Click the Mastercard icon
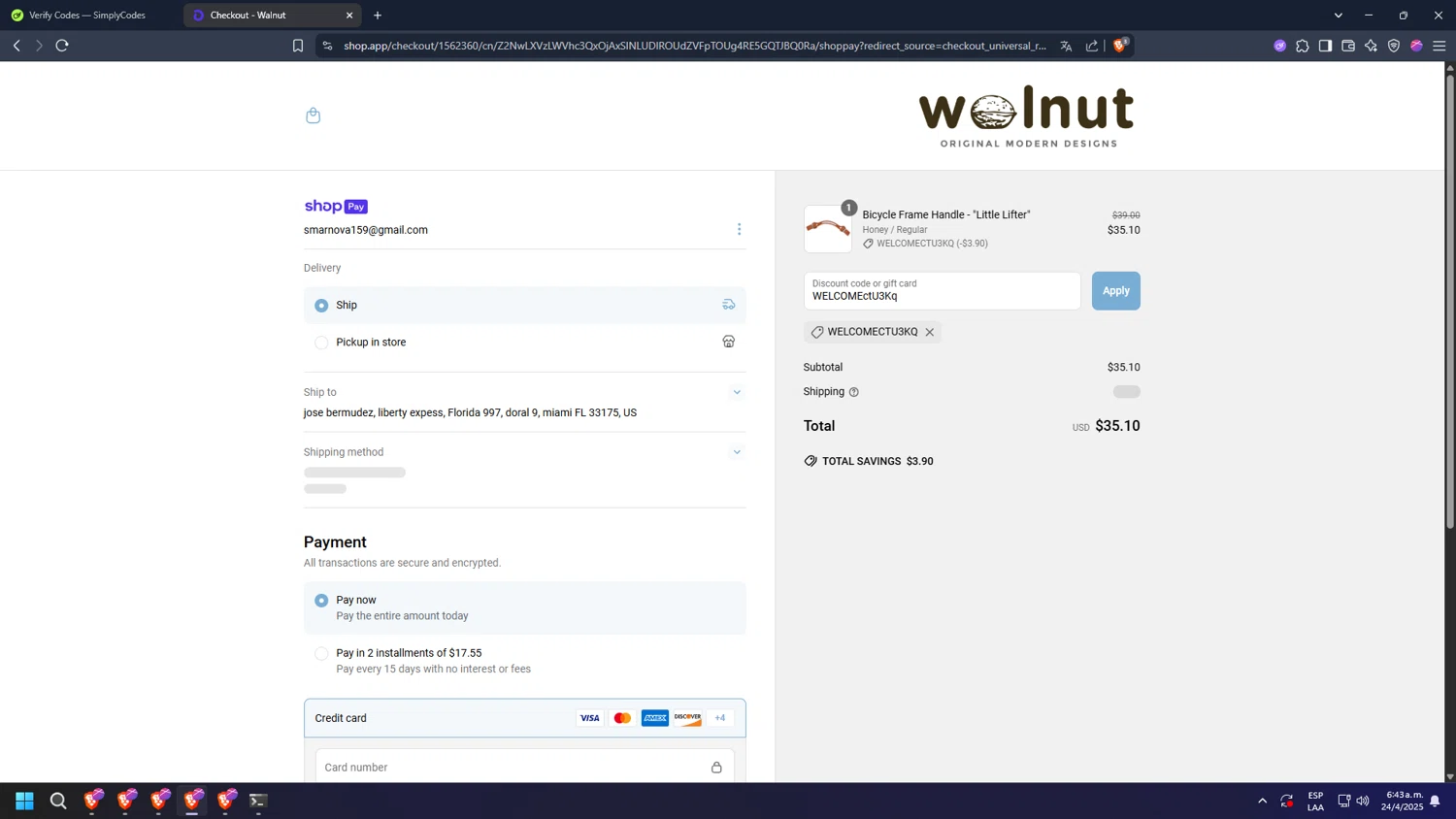 pyautogui.click(x=622, y=718)
